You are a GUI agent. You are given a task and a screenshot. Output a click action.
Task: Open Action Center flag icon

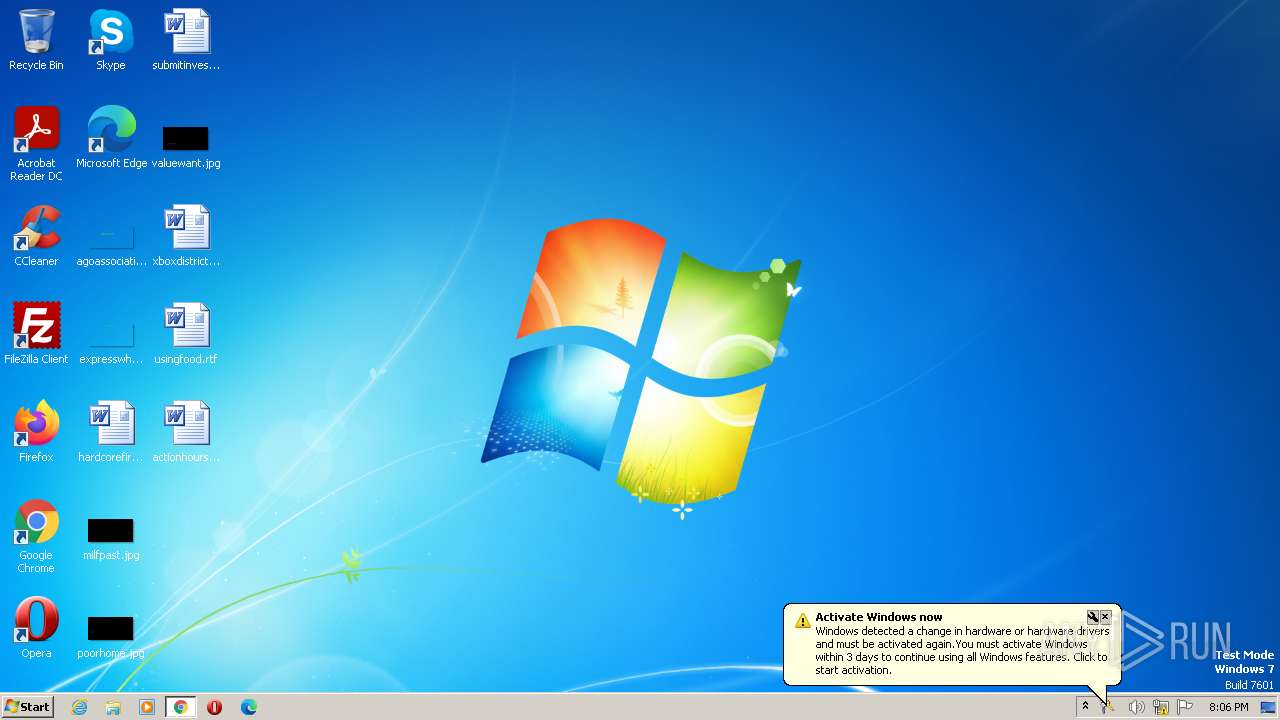coord(1185,707)
